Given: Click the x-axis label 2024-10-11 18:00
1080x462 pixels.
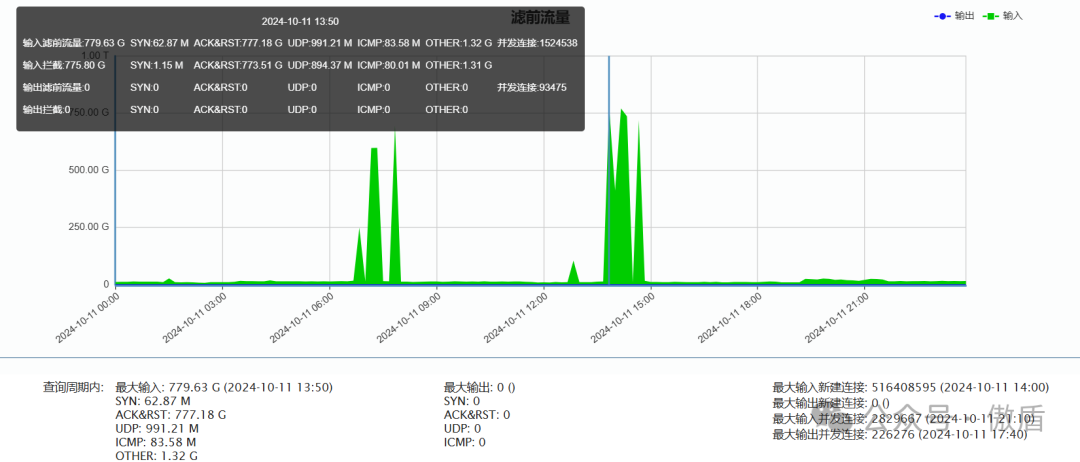Looking at the screenshot, I should (x=730, y=316).
